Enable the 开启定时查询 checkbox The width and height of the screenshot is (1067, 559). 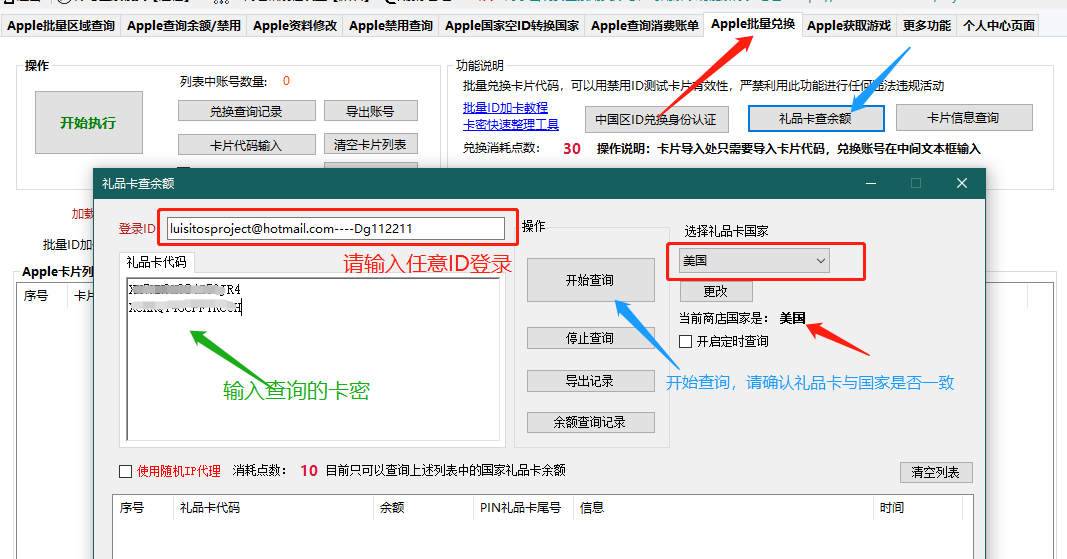[686, 341]
